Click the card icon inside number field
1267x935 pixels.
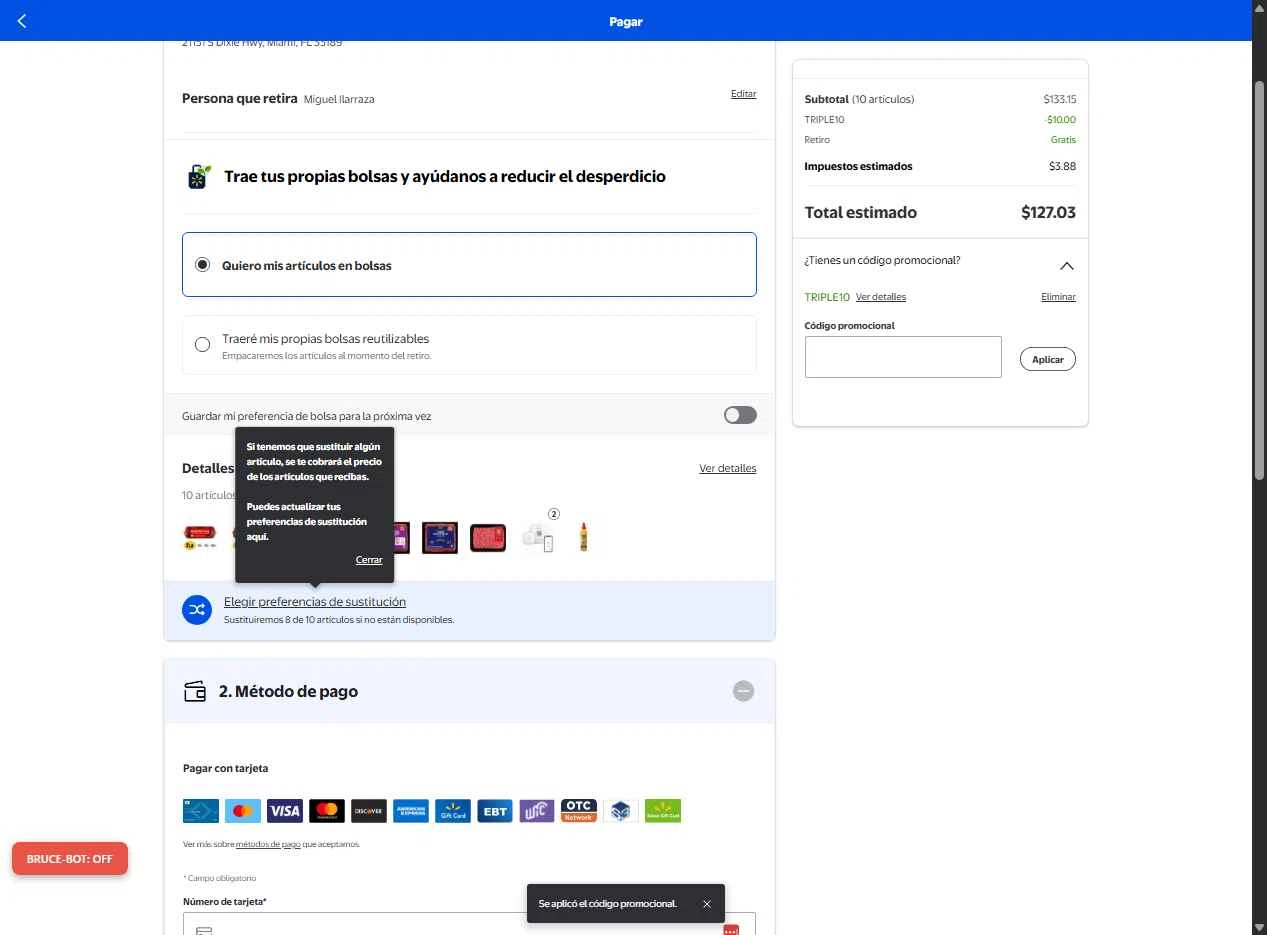click(x=204, y=931)
